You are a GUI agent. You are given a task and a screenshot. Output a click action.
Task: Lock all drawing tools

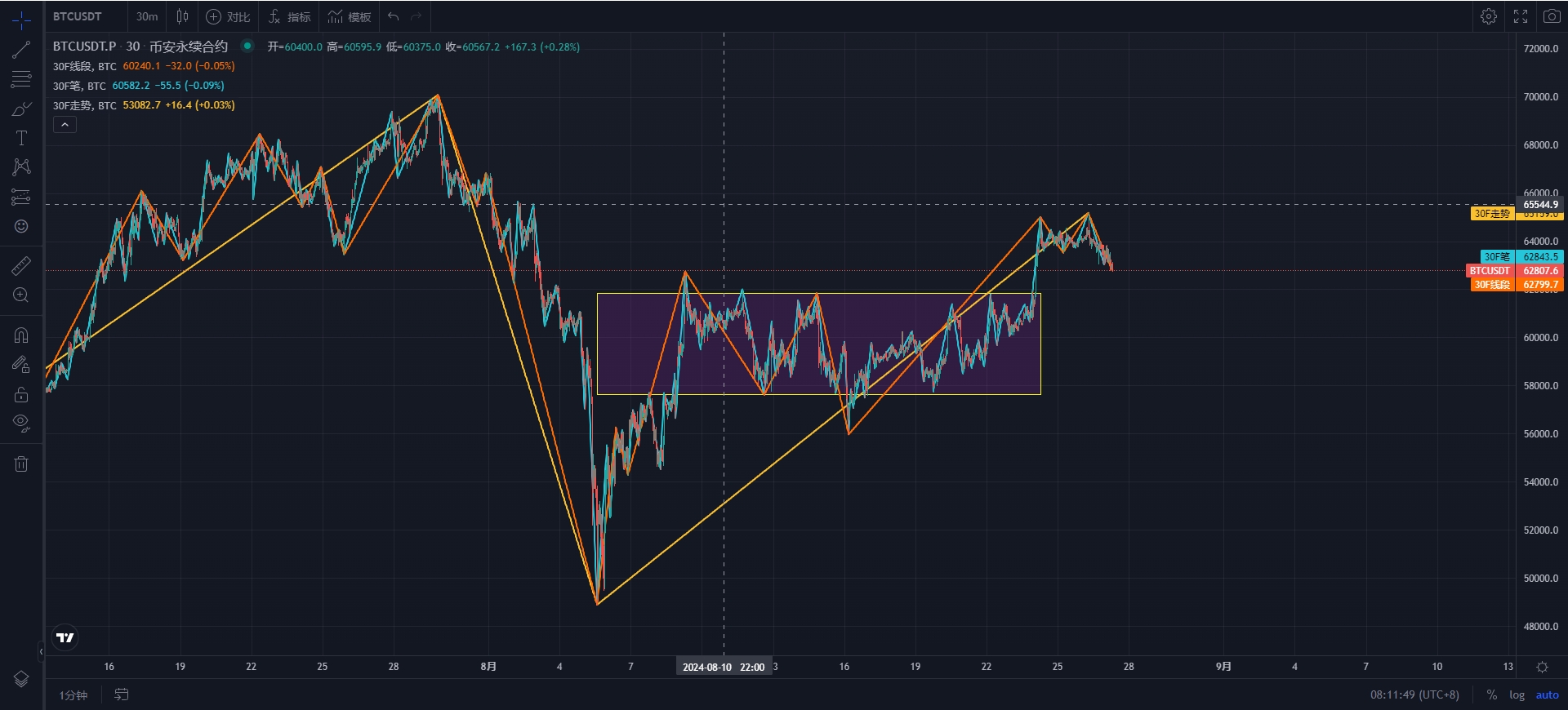click(21, 394)
